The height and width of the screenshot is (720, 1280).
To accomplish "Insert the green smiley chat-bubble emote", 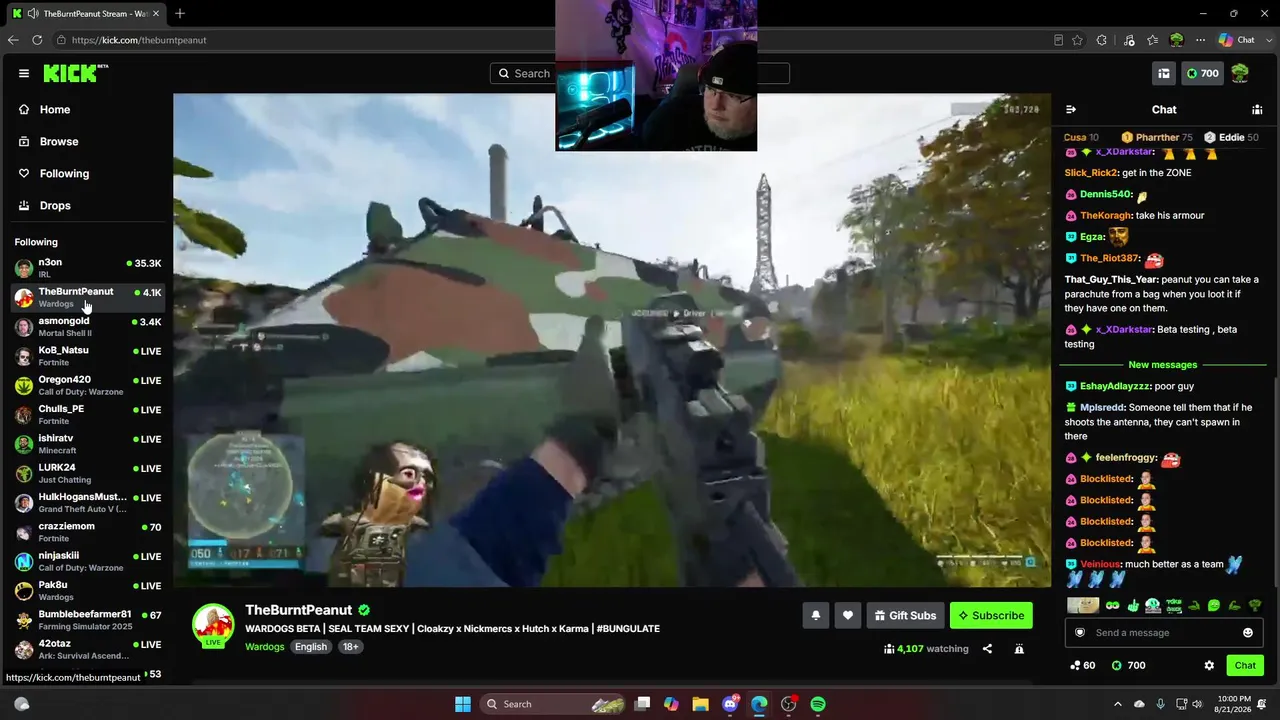I will click(1214, 606).
